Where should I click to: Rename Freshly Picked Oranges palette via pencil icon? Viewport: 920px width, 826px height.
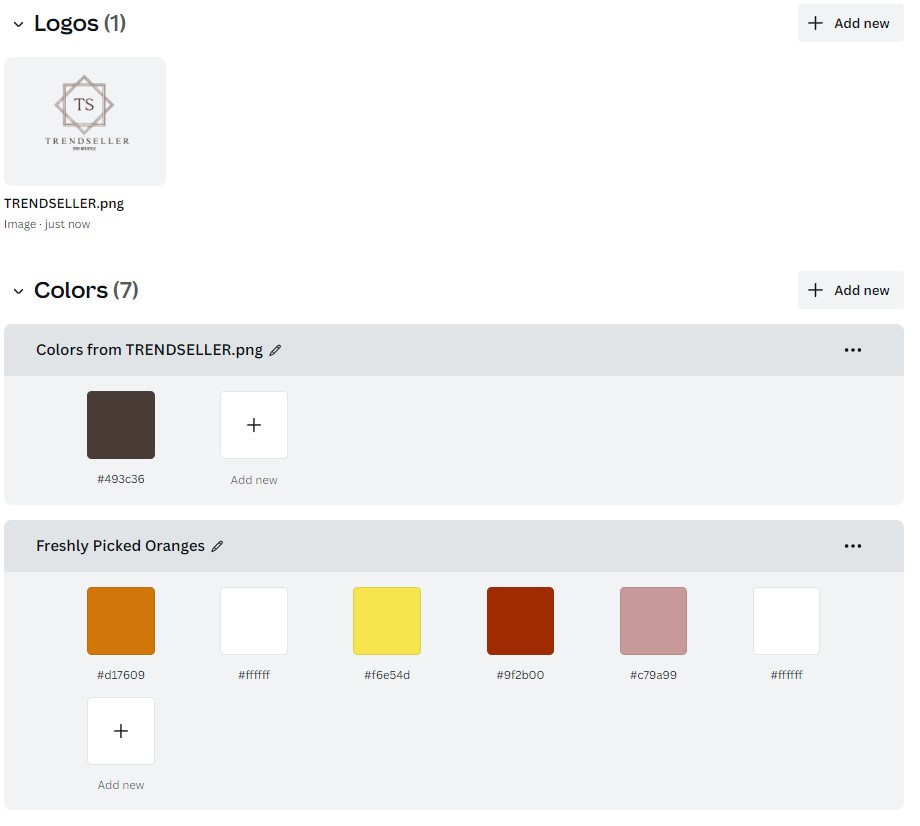(x=218, y=546)
